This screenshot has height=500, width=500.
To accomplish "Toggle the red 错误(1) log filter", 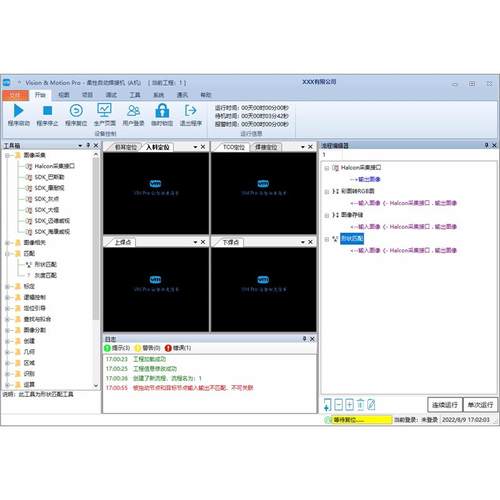I will pos(178,348).
